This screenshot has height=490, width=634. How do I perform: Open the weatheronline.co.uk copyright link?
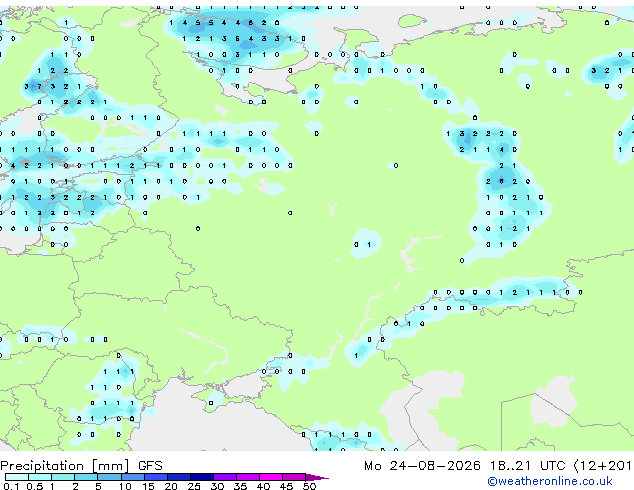pos(550,481)
